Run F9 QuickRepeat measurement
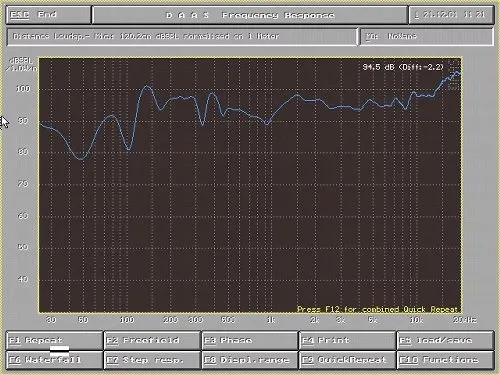500x375 pixels. [347, 360]
